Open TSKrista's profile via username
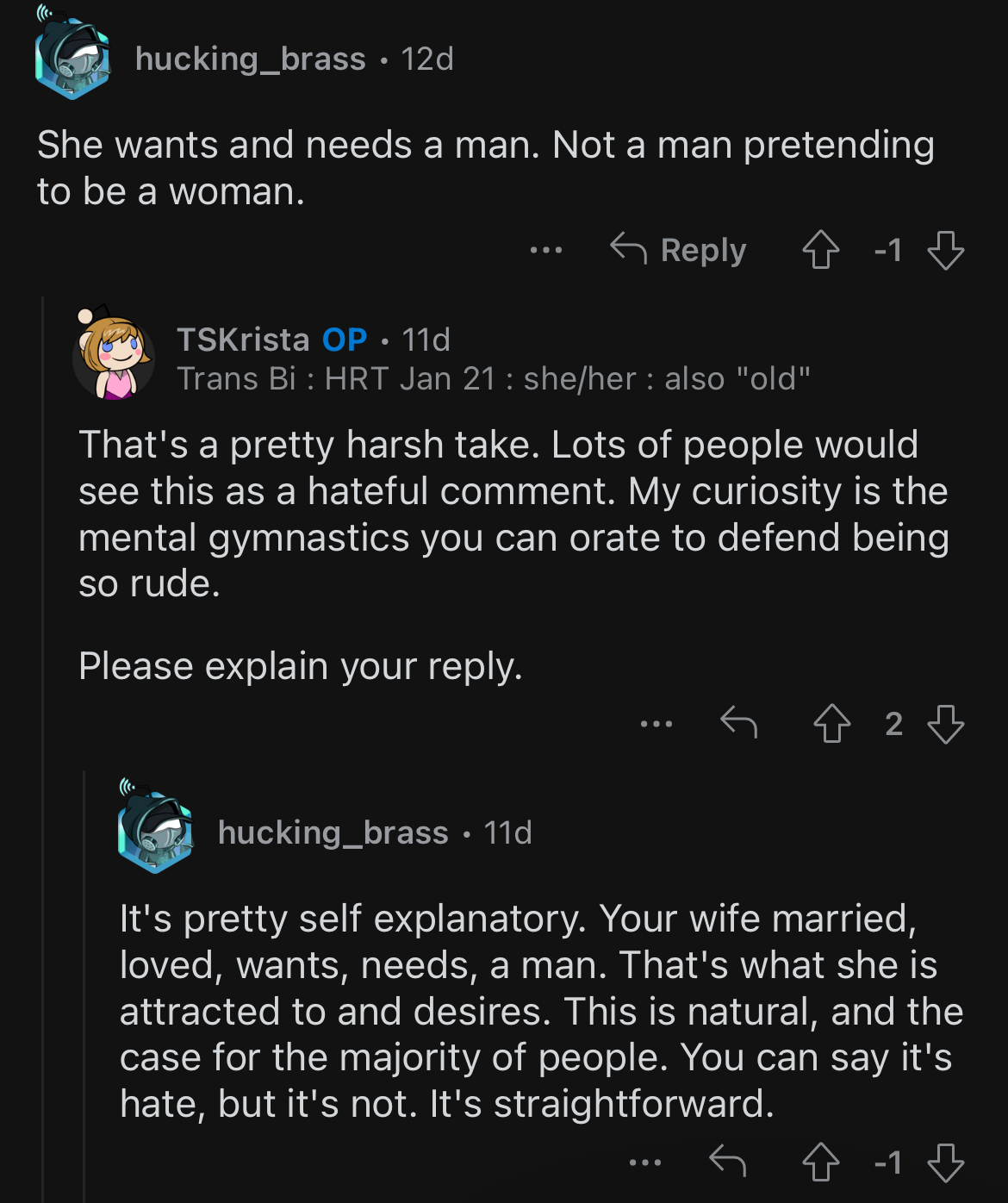This screenshot has width=1008, height=1203. coord(243,340)
